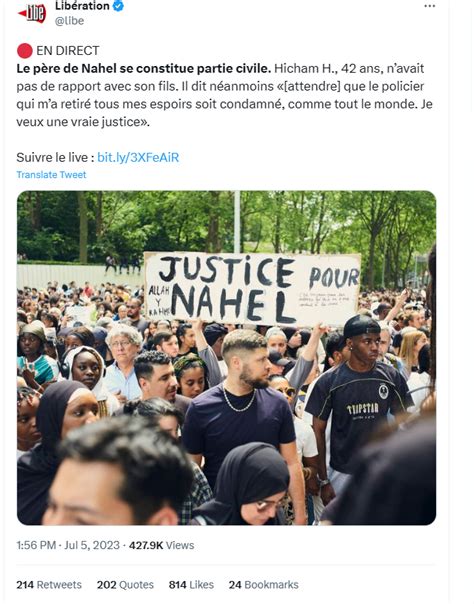Click the Libération account name
The image size is (474, 604).
point(82,6)
